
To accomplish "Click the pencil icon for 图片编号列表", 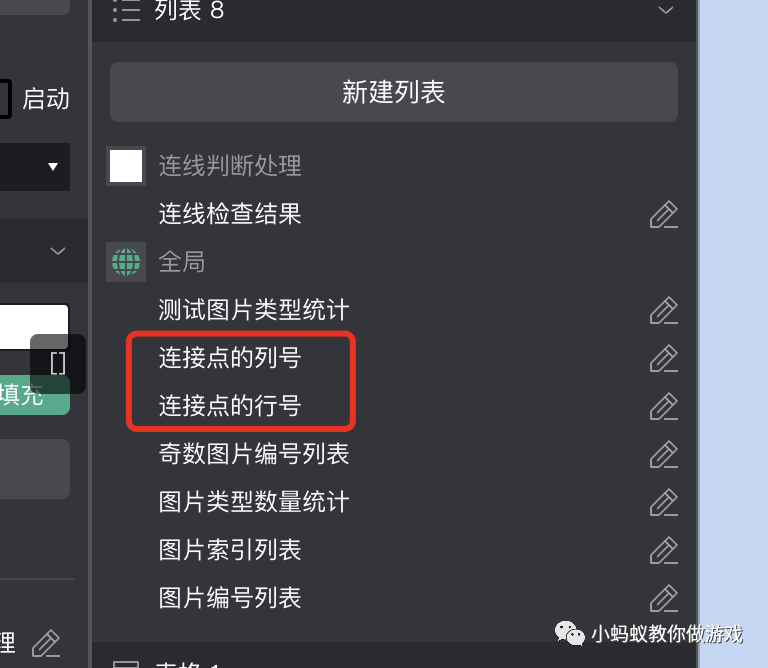I will tap(664, 598).
